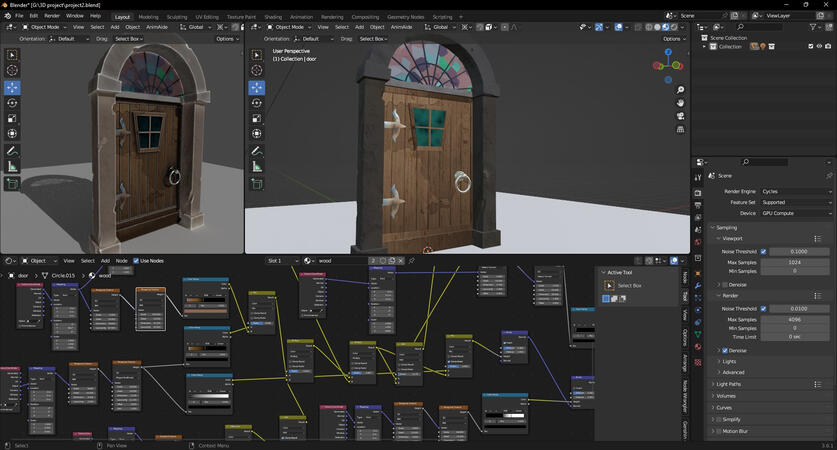Toggle the Use Nodes checkbox
837x450 pixels.
point(135,260)
